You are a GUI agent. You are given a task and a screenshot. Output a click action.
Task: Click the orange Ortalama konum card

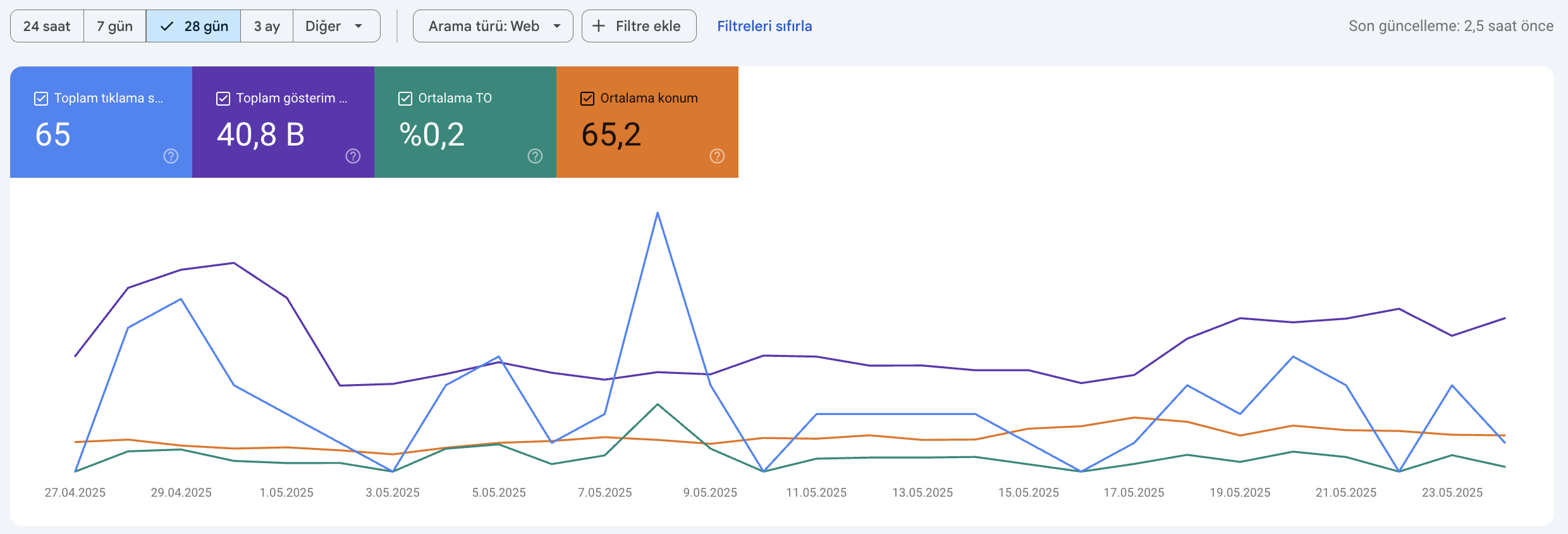pos(647,122)
